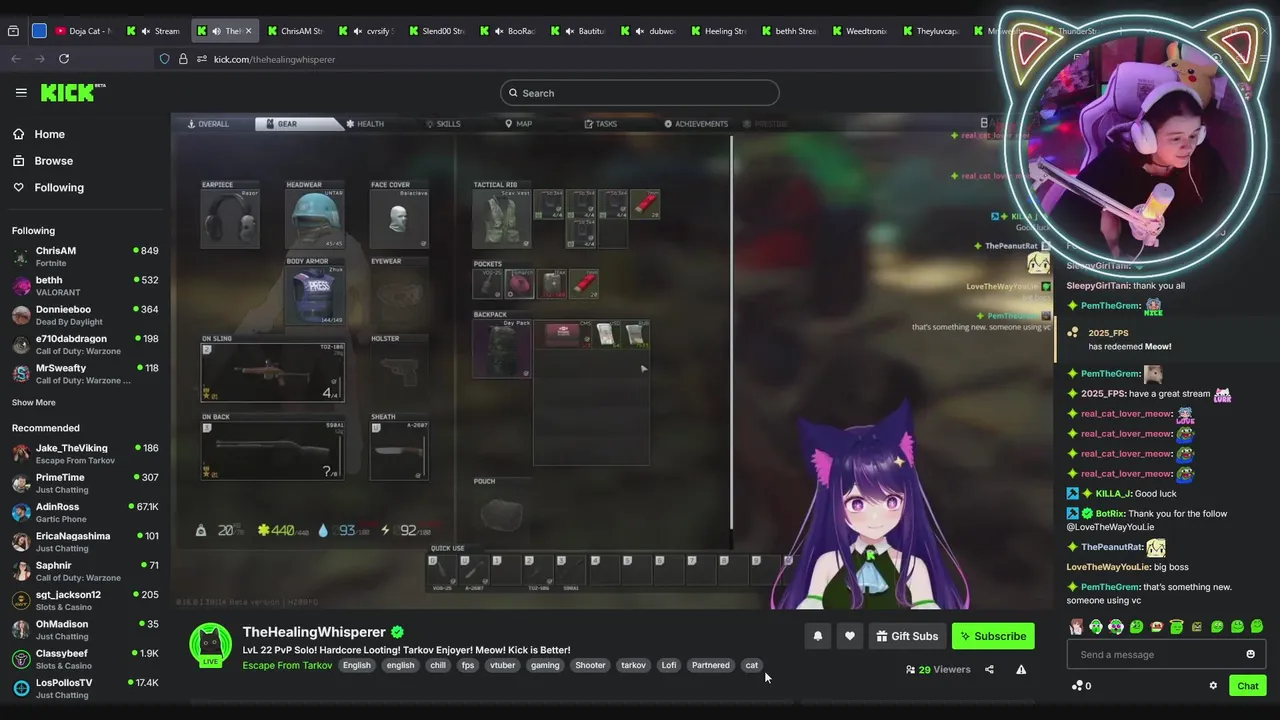
Task: Open Jake_TheViking recommended channel
Action: (x=85, y=453)
